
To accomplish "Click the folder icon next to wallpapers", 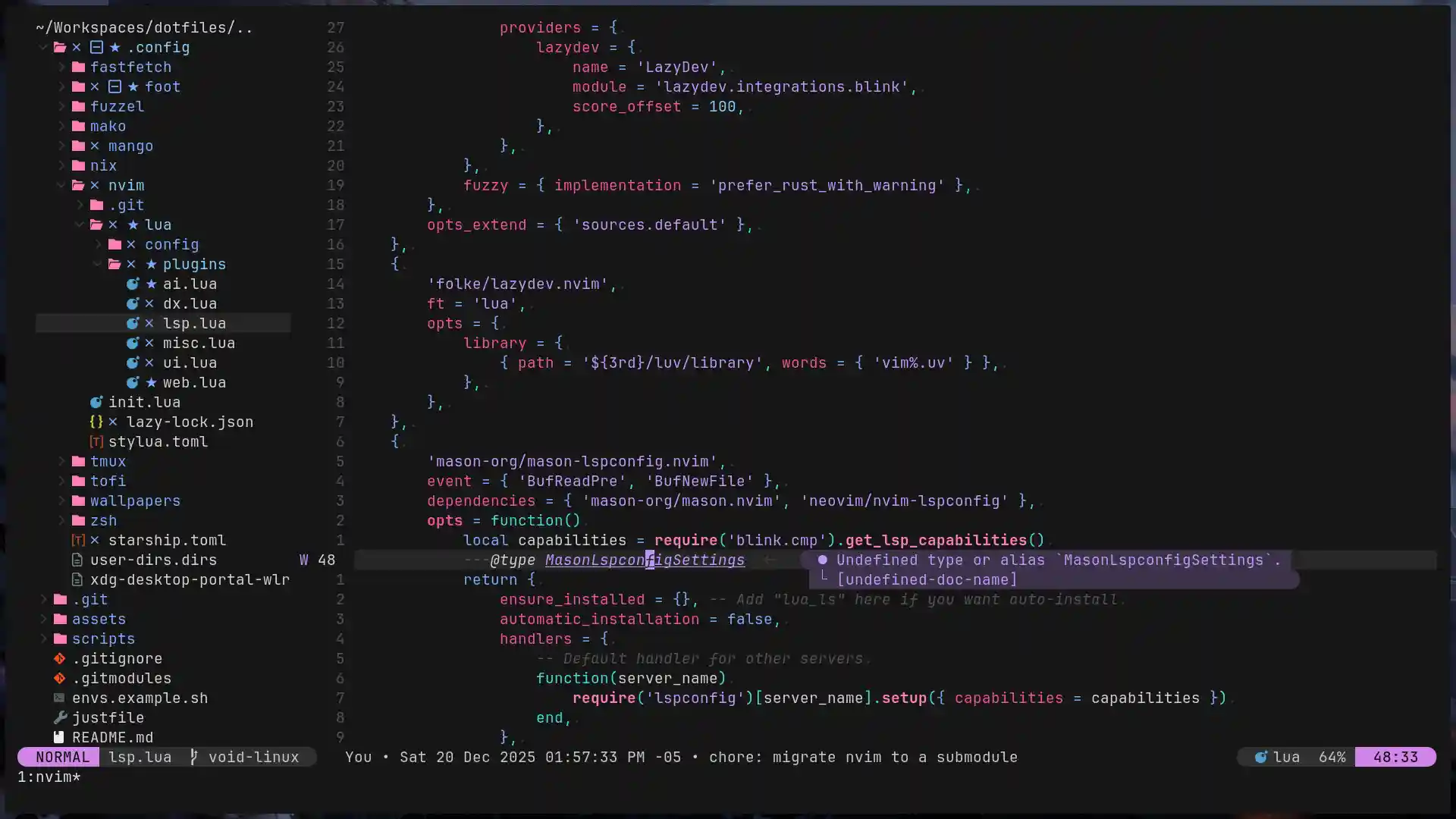I will pyautogui.click(x=77, y=501).
